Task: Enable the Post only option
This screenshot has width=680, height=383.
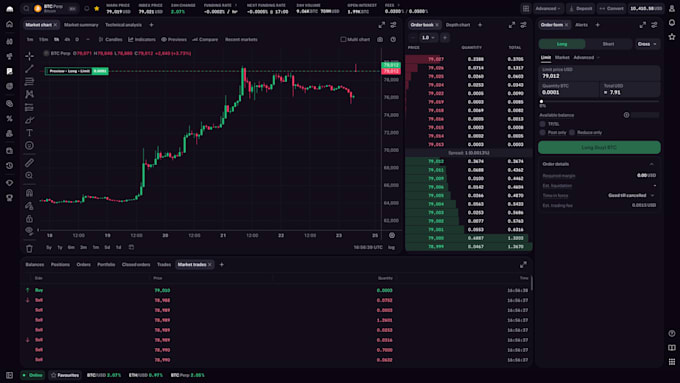Action: pos(543,132)
